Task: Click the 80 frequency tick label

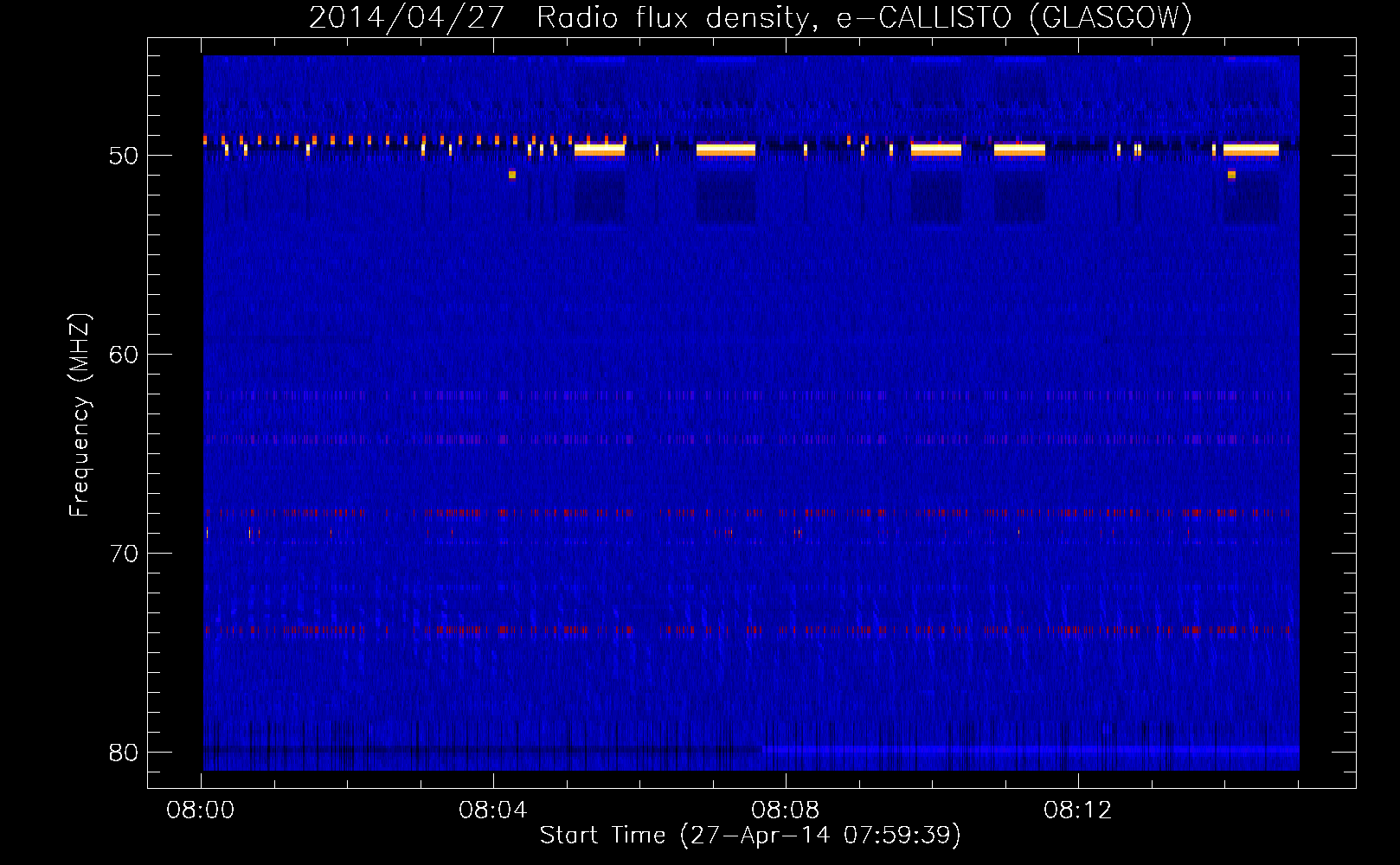Action: (x=125, y=753)
